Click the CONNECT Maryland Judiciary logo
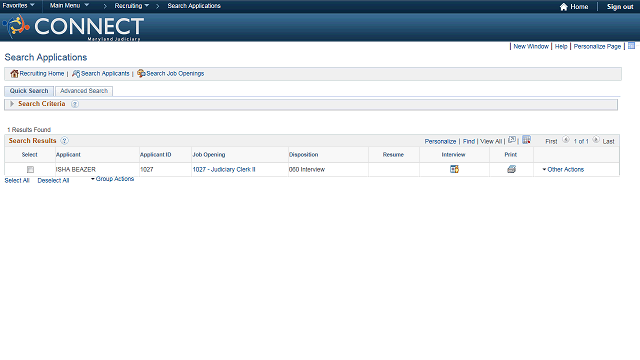 pos(73,27)
